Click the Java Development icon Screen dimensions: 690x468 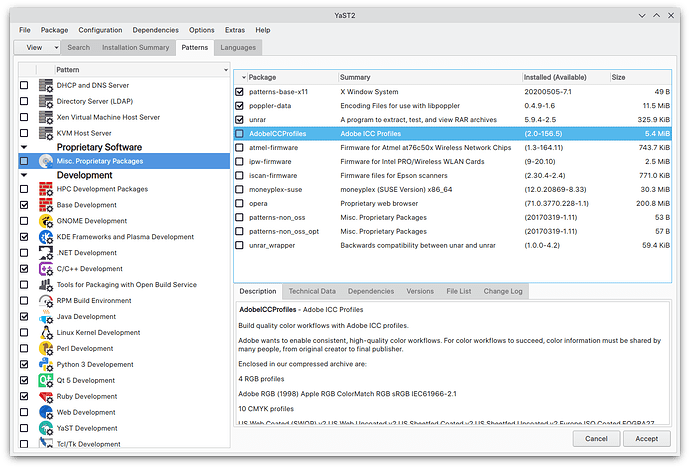(46, 317)
